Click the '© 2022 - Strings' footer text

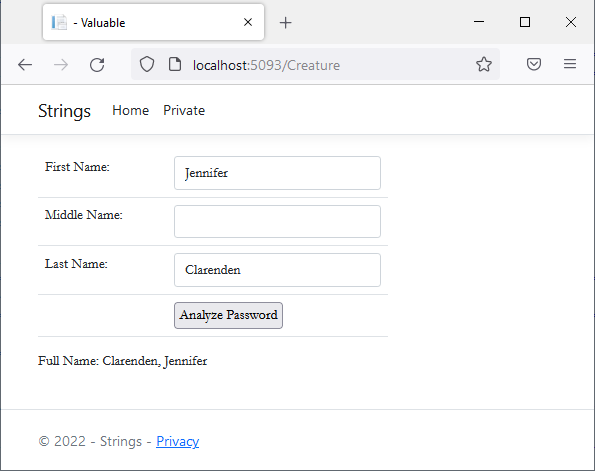(90, 441)
